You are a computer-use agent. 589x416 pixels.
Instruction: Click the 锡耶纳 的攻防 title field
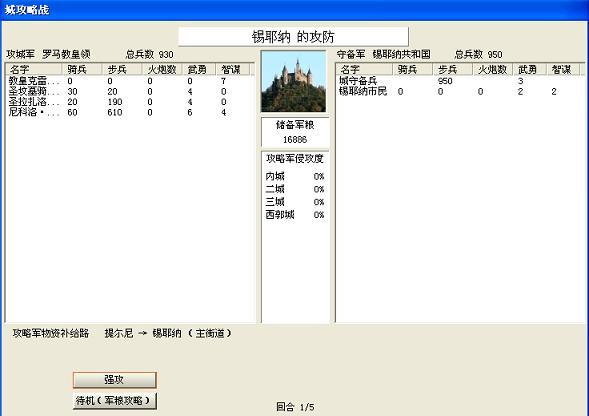(x=293, y=37)
